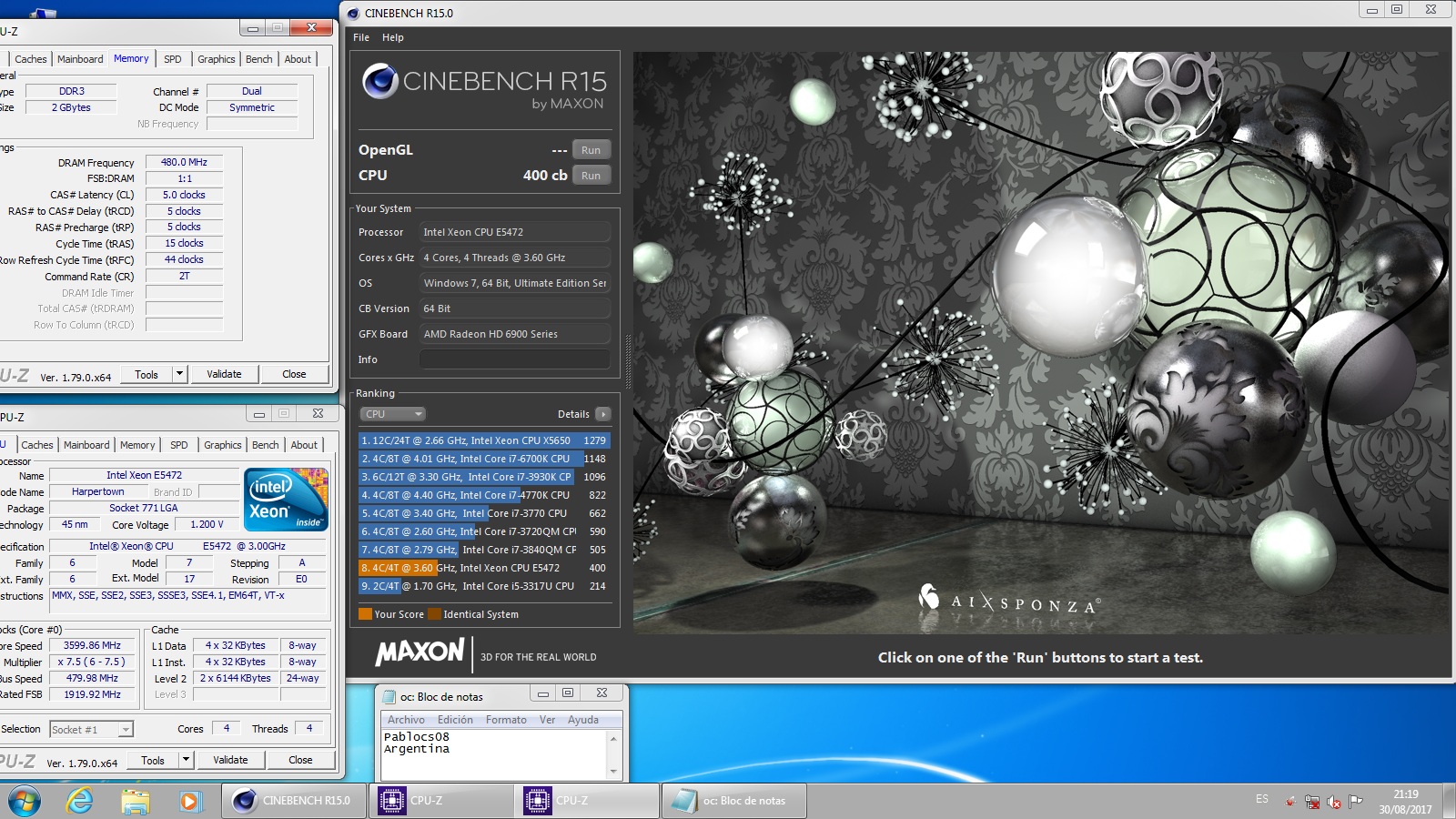This screenshot has height=819, width=1456.
Task: Run the OpenGL benchmark
Action: pyautogui.click(x=591, y=150)
